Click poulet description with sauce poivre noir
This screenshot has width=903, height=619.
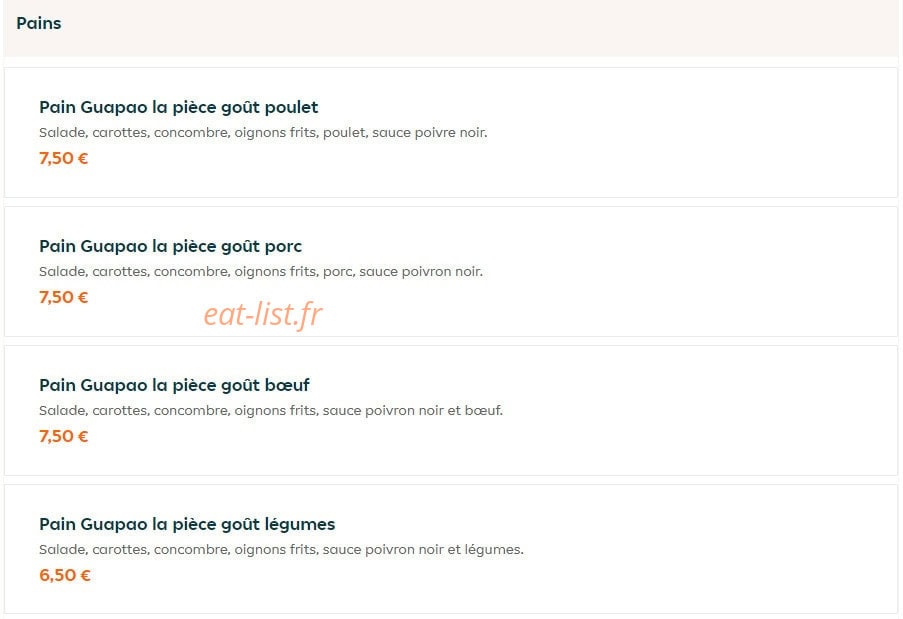263,133
